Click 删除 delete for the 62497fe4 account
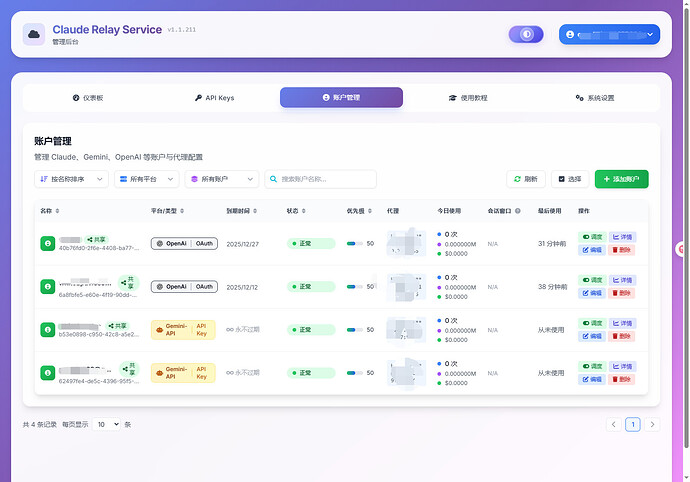The image size is (690, 482). [621, 379]
